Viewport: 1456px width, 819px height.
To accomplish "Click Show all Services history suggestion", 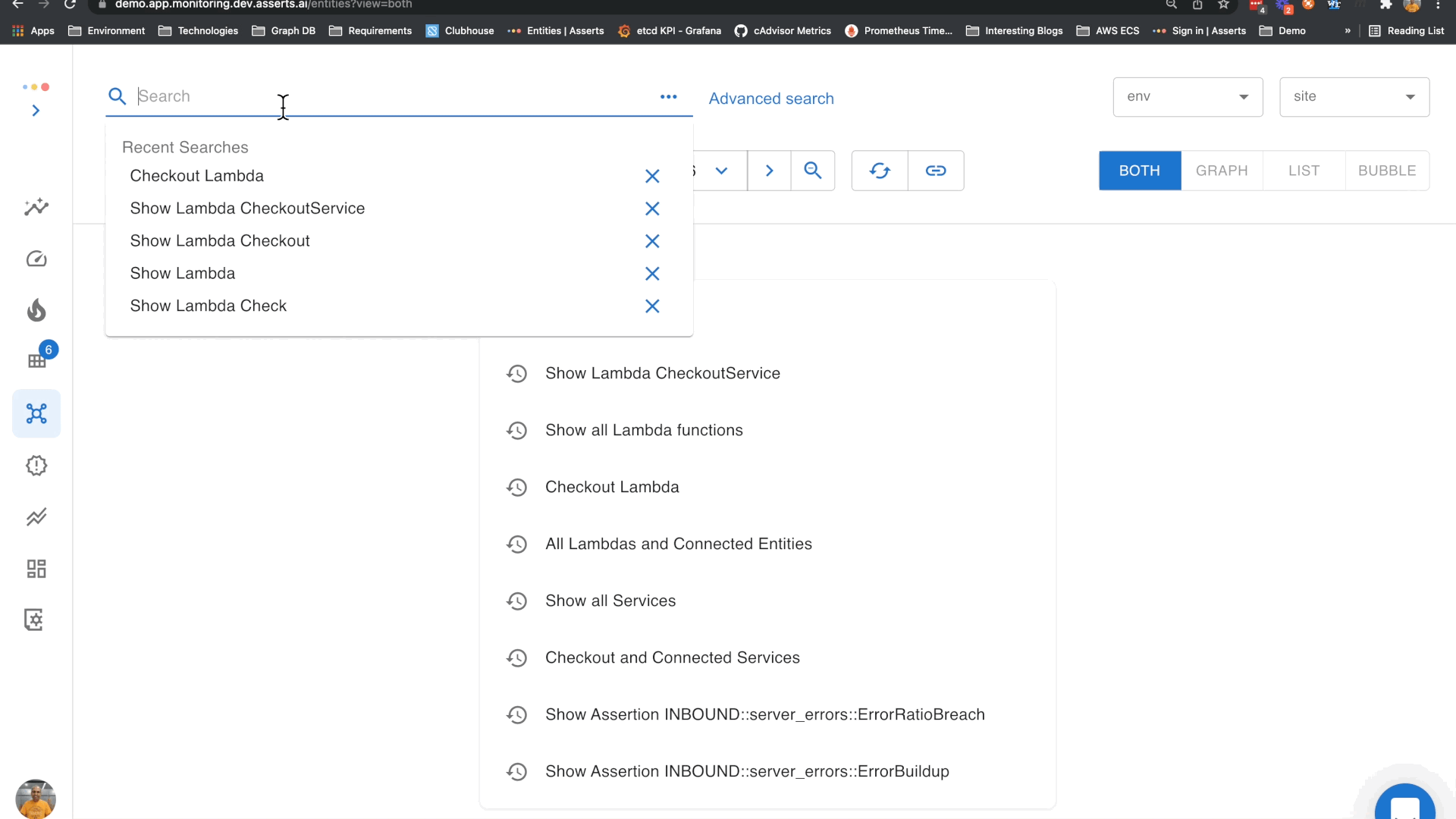I will (610, 601).
